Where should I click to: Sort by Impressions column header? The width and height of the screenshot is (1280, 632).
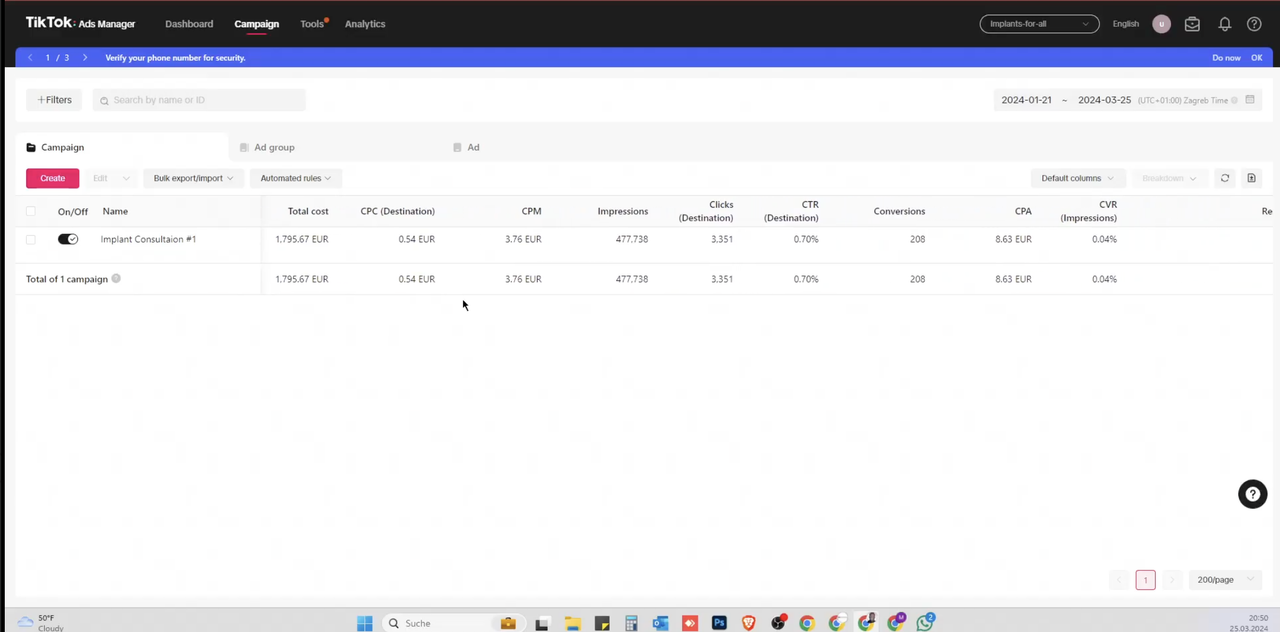tap(623, 211)
